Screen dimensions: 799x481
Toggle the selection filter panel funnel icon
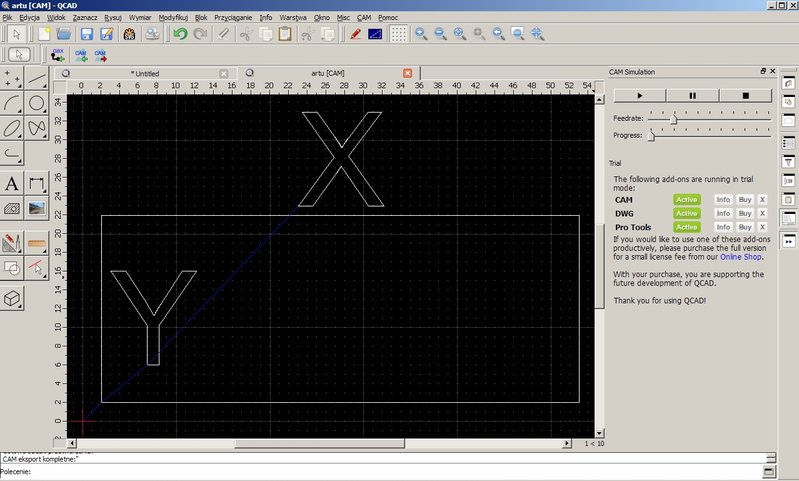point(789,163)
